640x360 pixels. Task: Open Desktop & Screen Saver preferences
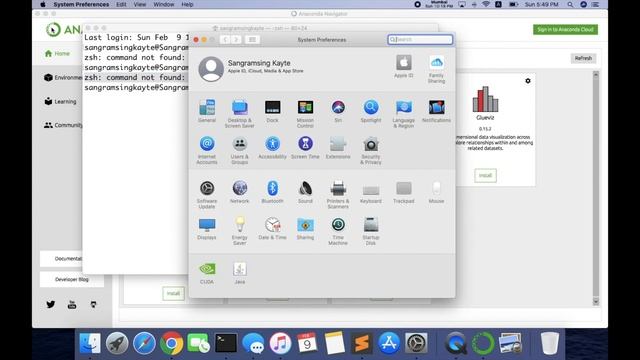click(x=240, y=113)
